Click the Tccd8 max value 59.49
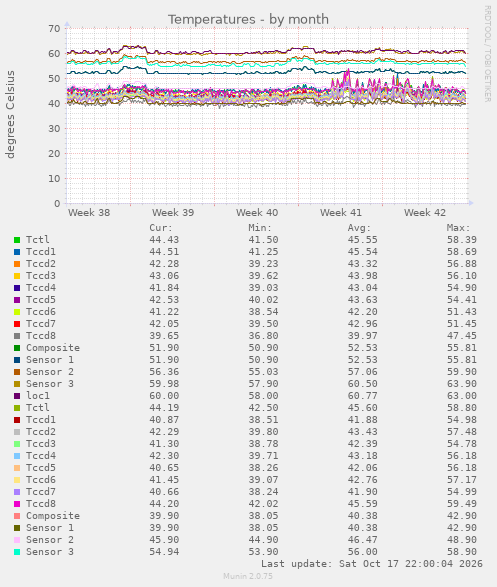This screenshot has width=497, height=587. (462, 504)
